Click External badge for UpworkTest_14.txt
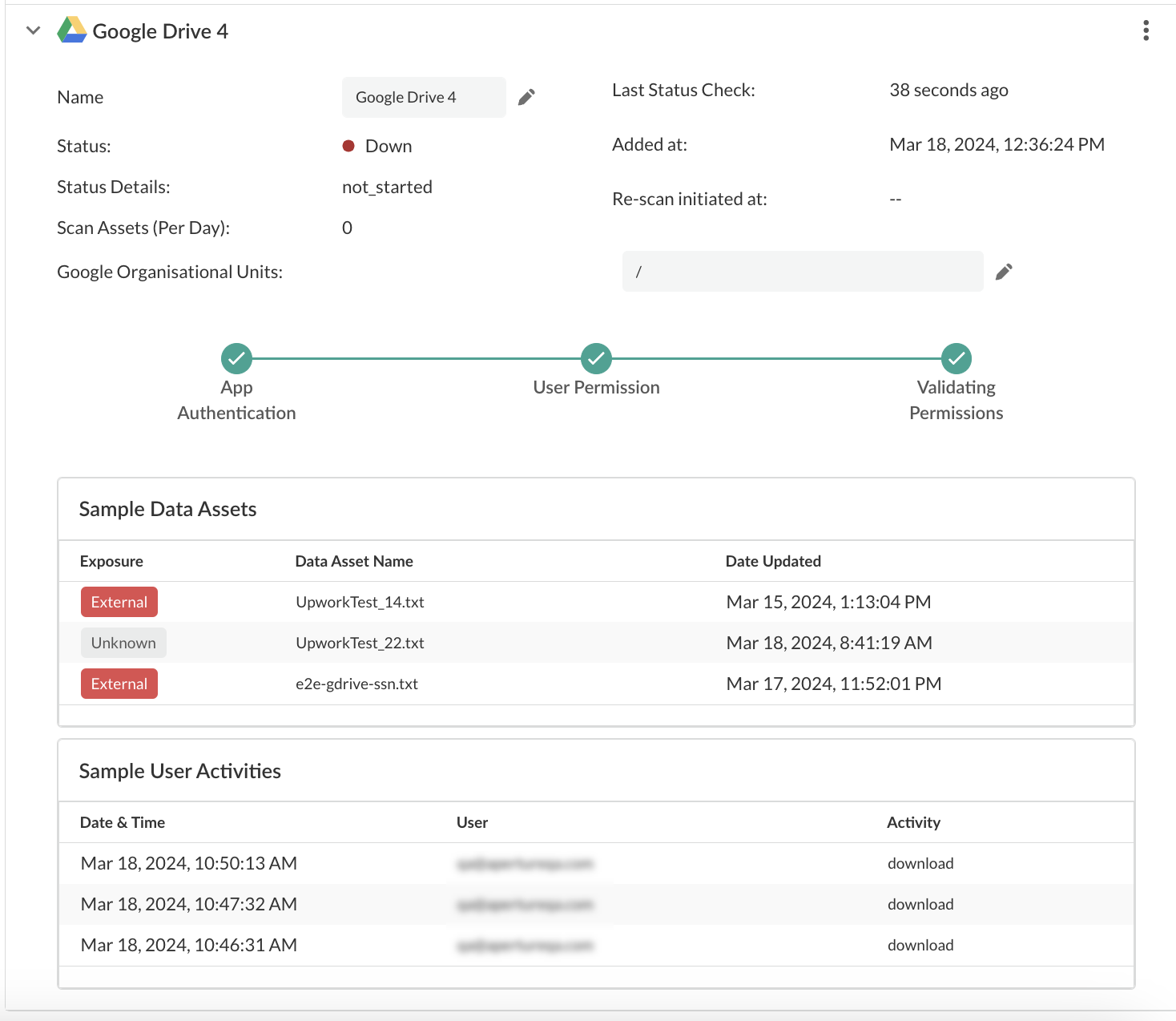Image resolution: width=1176 pixels, height=1021 pixels. [119, 603]
